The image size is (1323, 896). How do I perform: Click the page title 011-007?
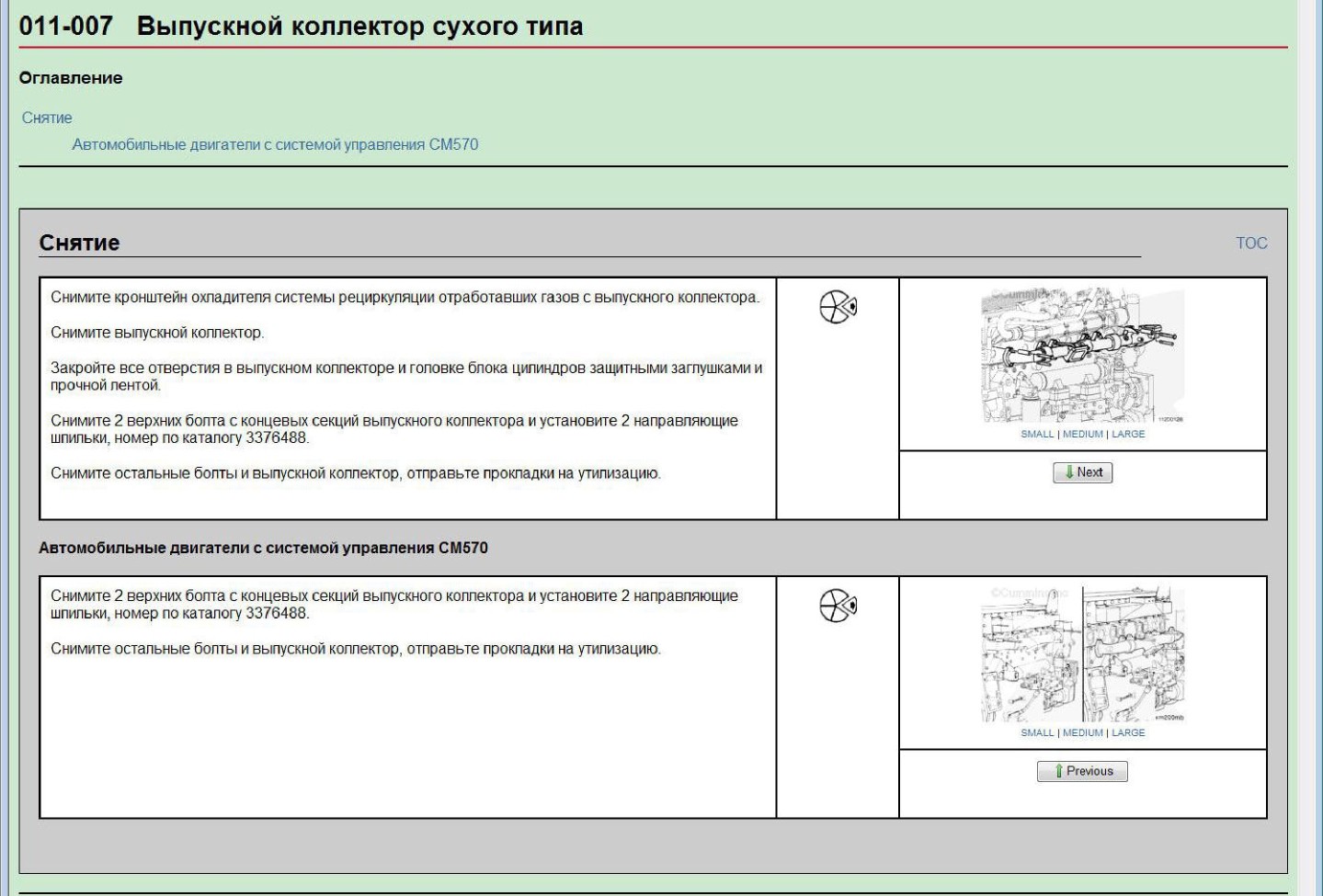tap(301, 26)
